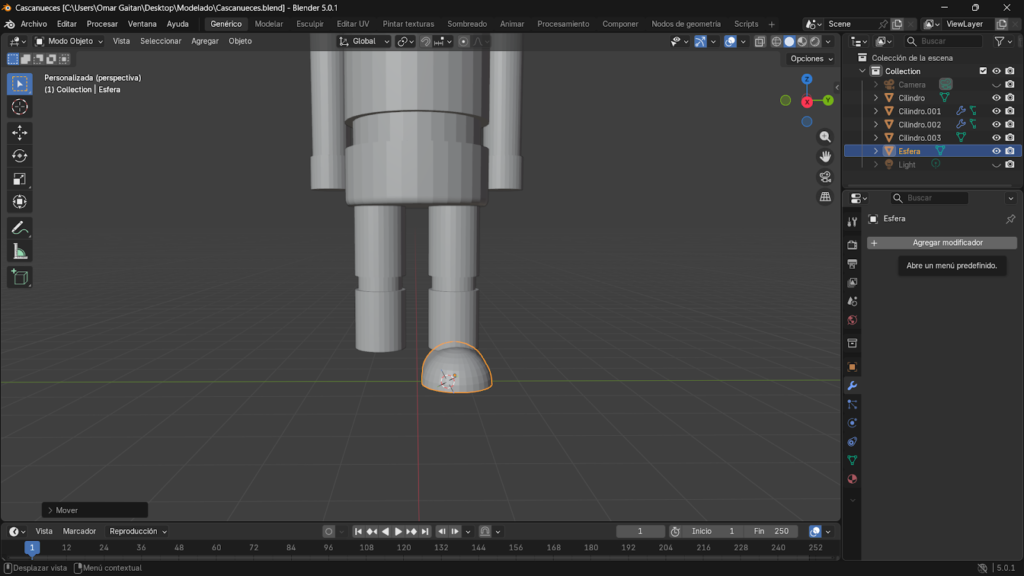The height and width of the screenshot is (576, 1024).
Task: Expand the Cilindro.003 item in the outliner
Action: 876,138
